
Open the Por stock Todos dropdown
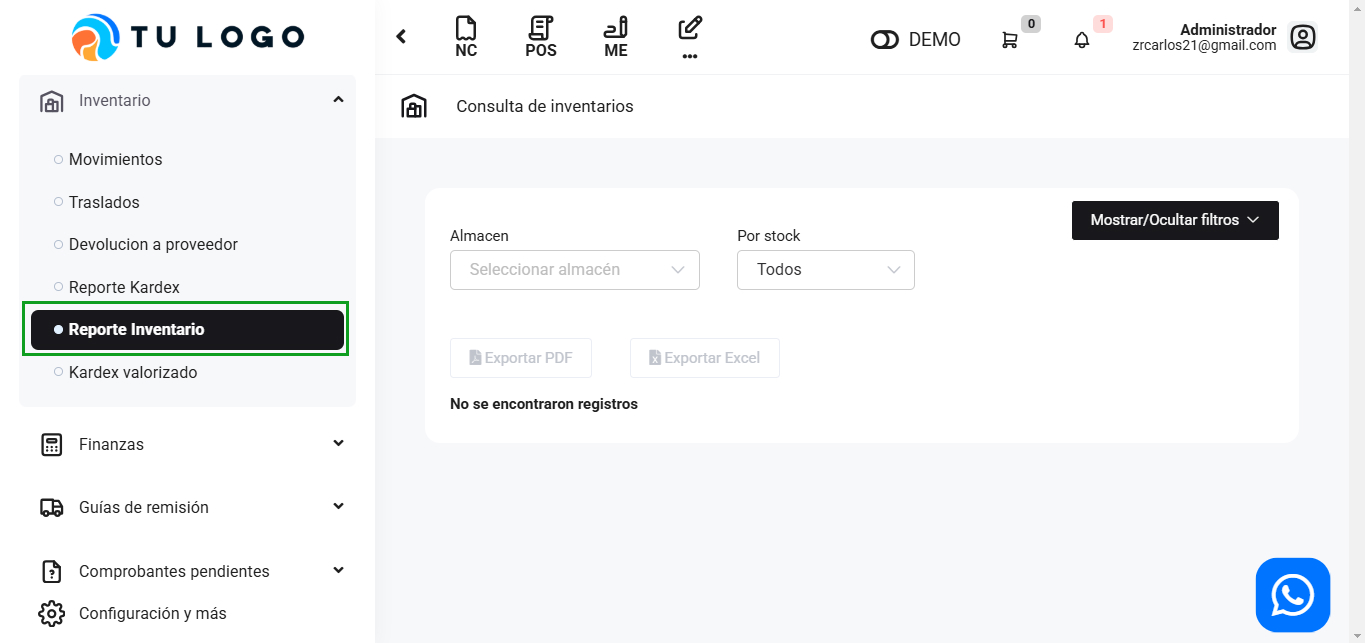pyautogui.click(x=826, y=270)
